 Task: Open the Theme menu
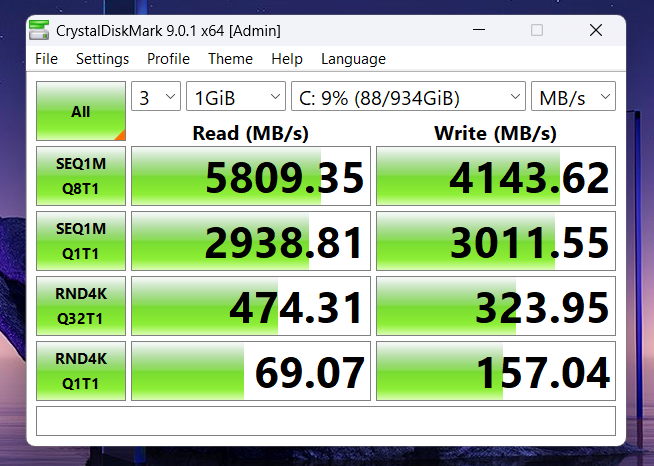point(230,59)
